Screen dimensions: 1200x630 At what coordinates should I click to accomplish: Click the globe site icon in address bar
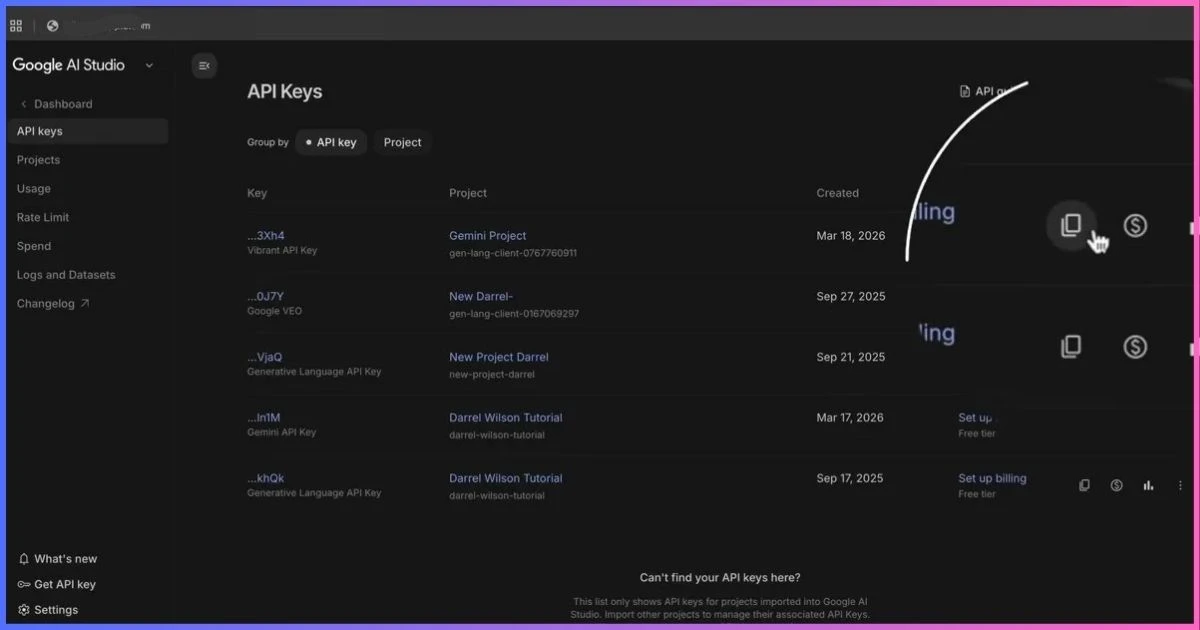pyautogui.click(x=53, y=26)
